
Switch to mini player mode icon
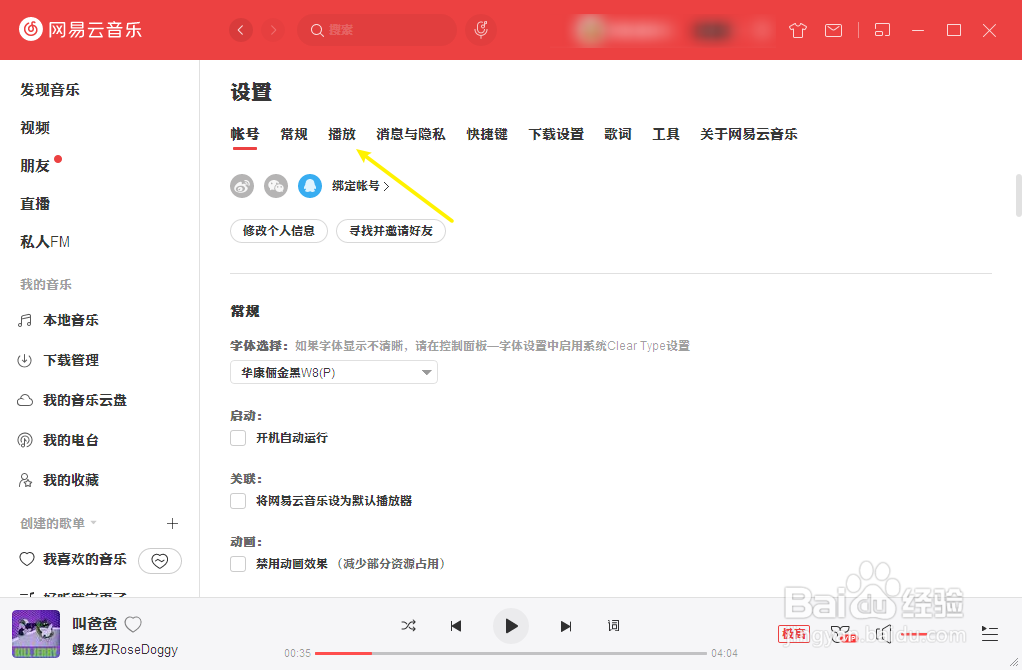pos(882,30)
